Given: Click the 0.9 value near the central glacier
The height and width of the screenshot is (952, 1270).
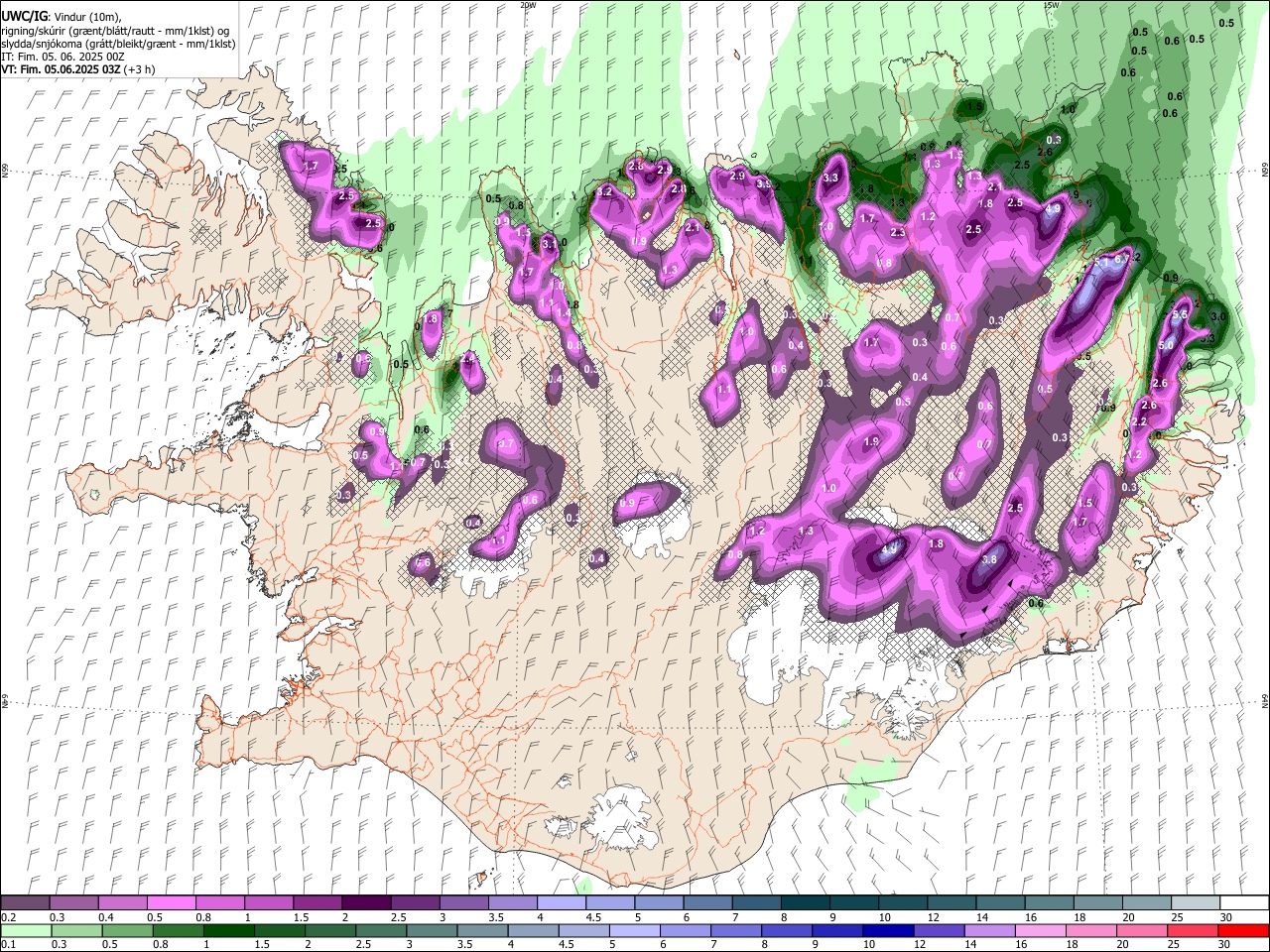Looking at the screenshot, I should click(x=627, y=504).
